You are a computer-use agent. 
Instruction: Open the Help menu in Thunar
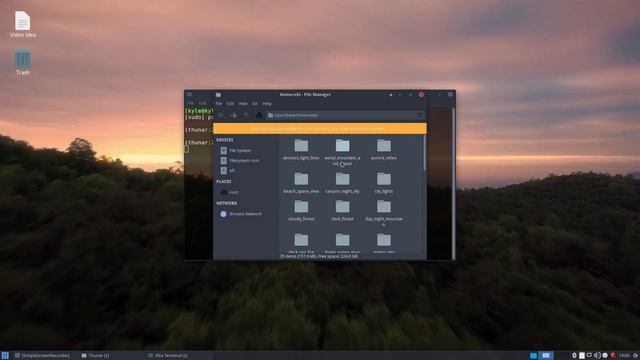coord(267,104)
